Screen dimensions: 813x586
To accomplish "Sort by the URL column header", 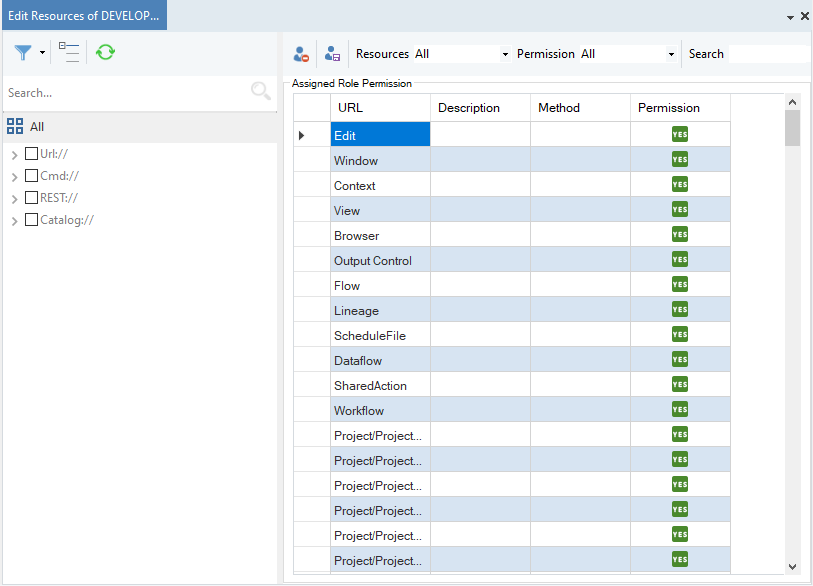I will click(380, 108).
